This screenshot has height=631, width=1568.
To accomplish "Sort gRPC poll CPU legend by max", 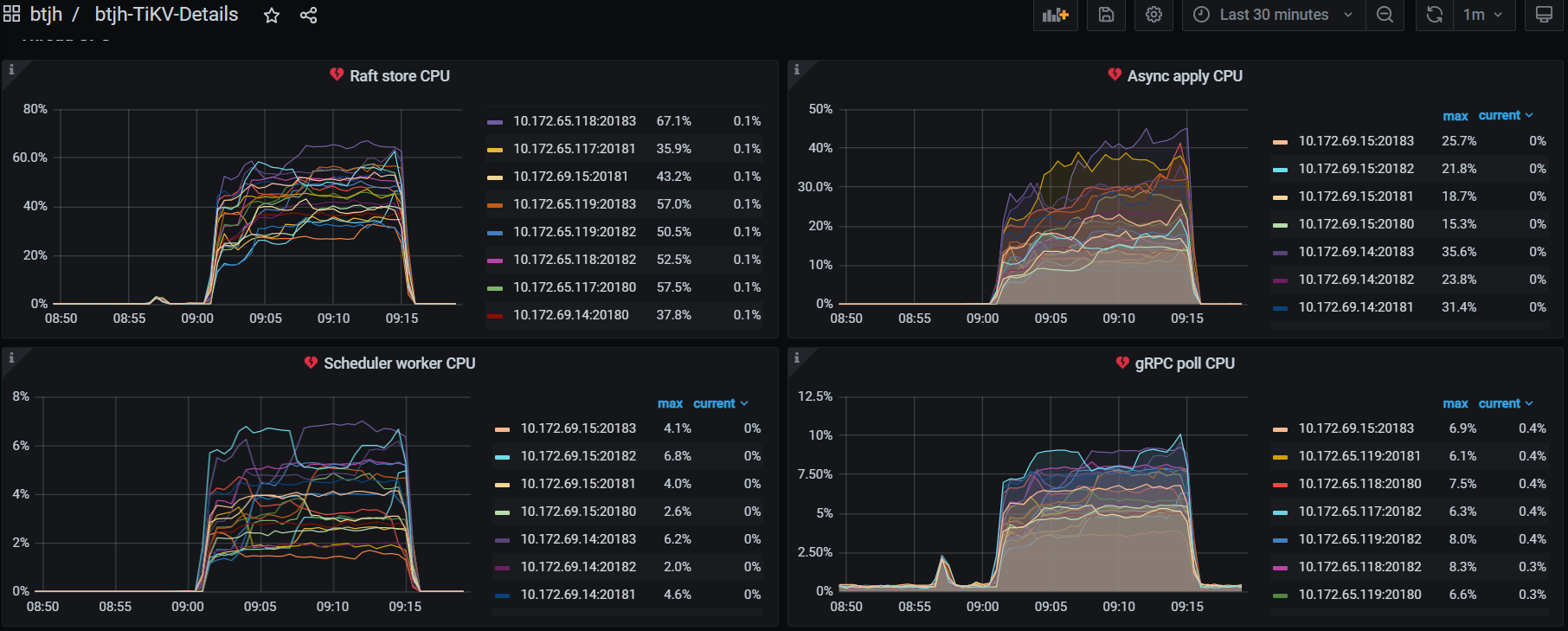I will 1455,404.
